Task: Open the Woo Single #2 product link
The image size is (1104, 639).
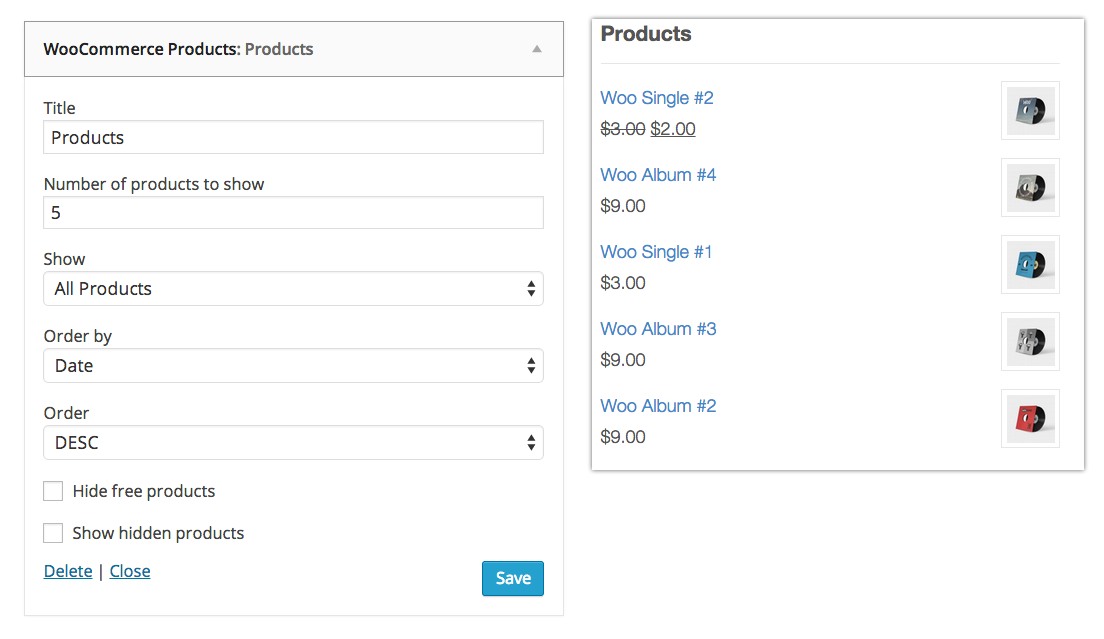Action: (x=657, y=97)
